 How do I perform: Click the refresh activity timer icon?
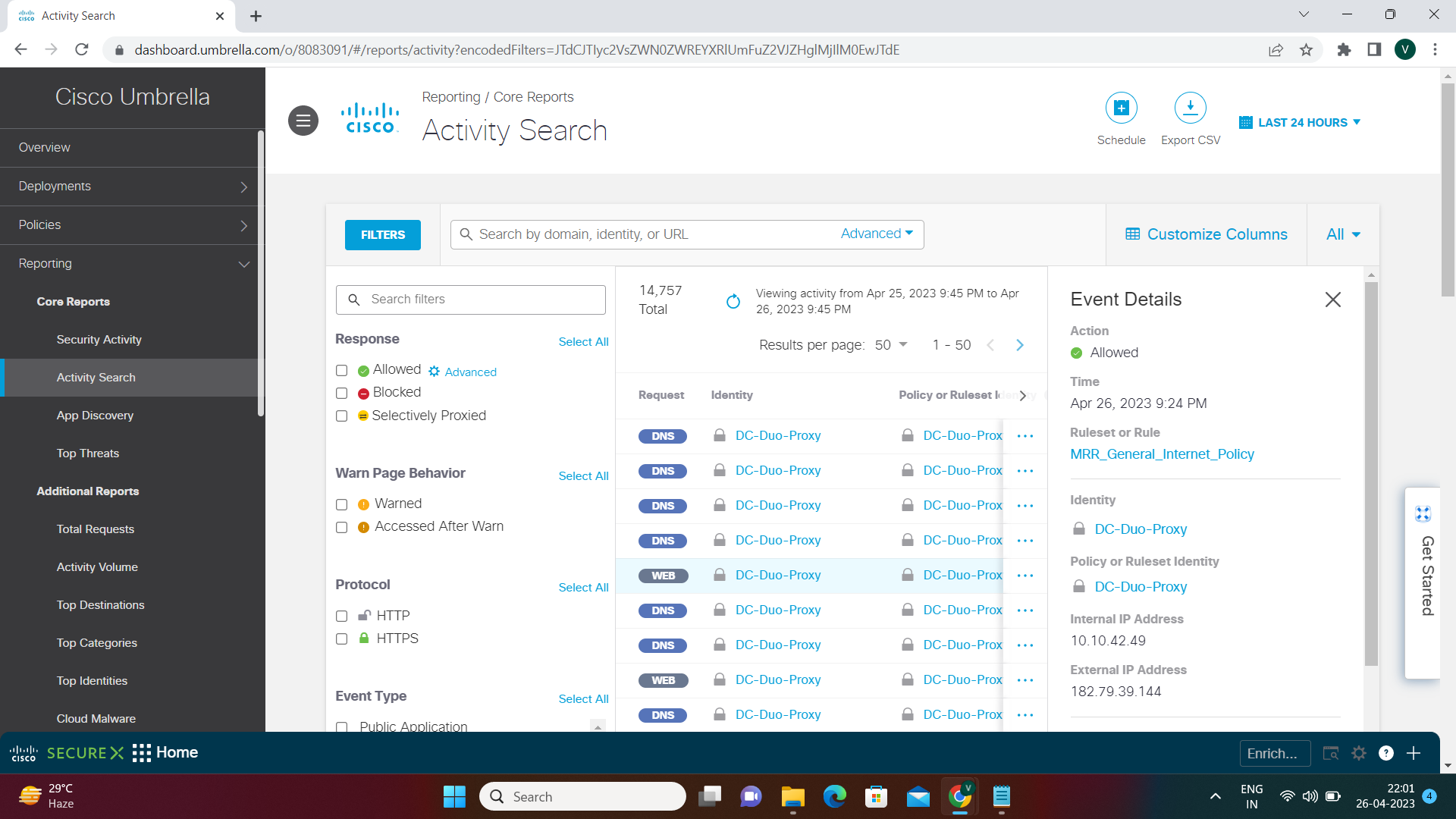(x=733, y=300)
